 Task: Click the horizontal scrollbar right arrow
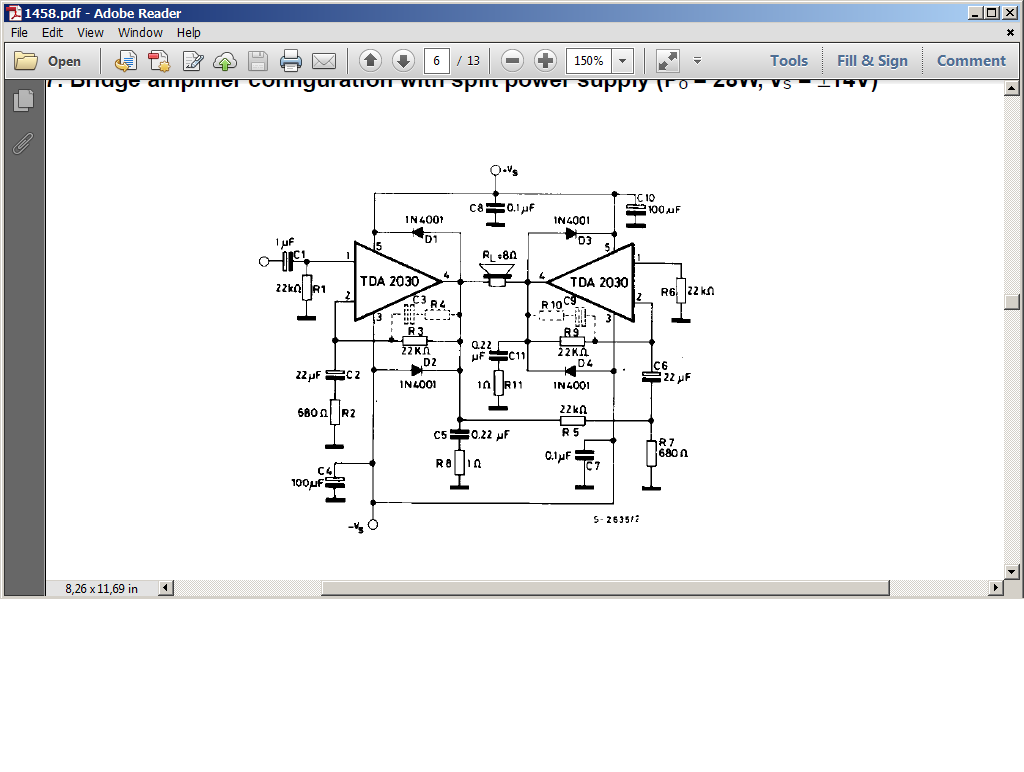(x=996, y=588)
